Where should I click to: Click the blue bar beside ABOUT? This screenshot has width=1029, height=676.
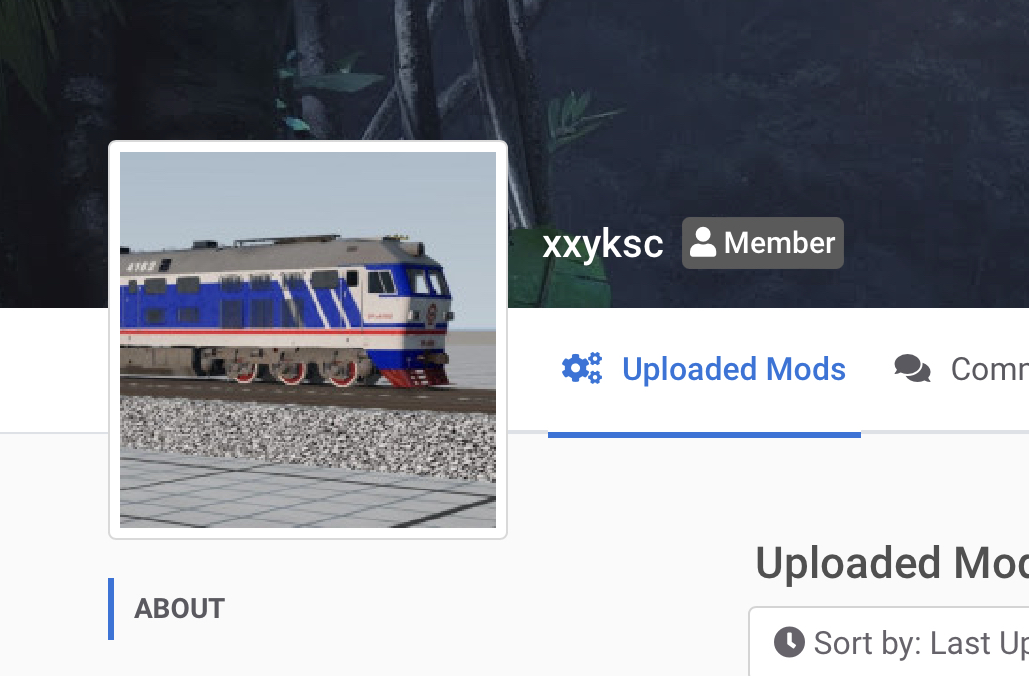point(111,608)
